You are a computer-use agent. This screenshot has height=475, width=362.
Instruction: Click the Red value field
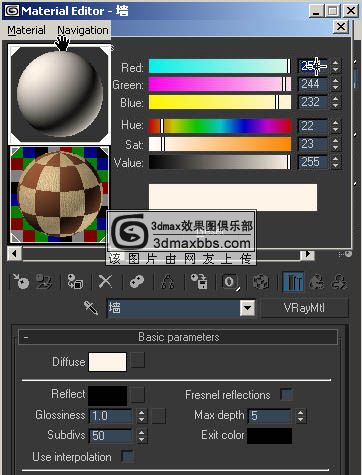pos(312,66)
